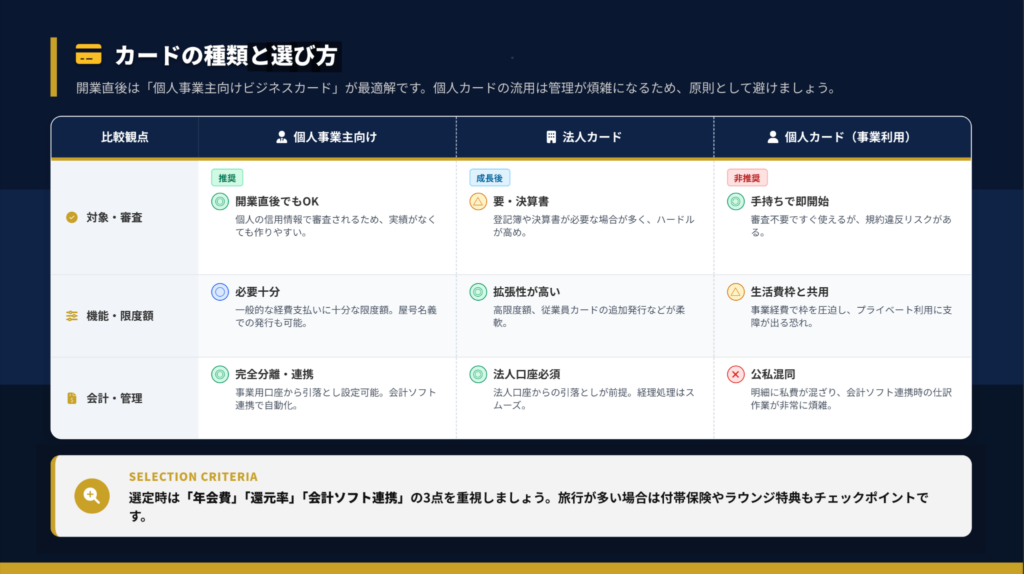The image size is (1024, 574).
Task: Click the building icon next to 法人カード
Action: pos(551,137)
